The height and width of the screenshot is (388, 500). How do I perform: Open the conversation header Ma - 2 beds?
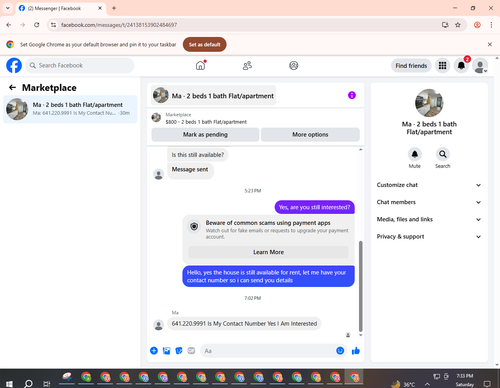tap(213, 96)
